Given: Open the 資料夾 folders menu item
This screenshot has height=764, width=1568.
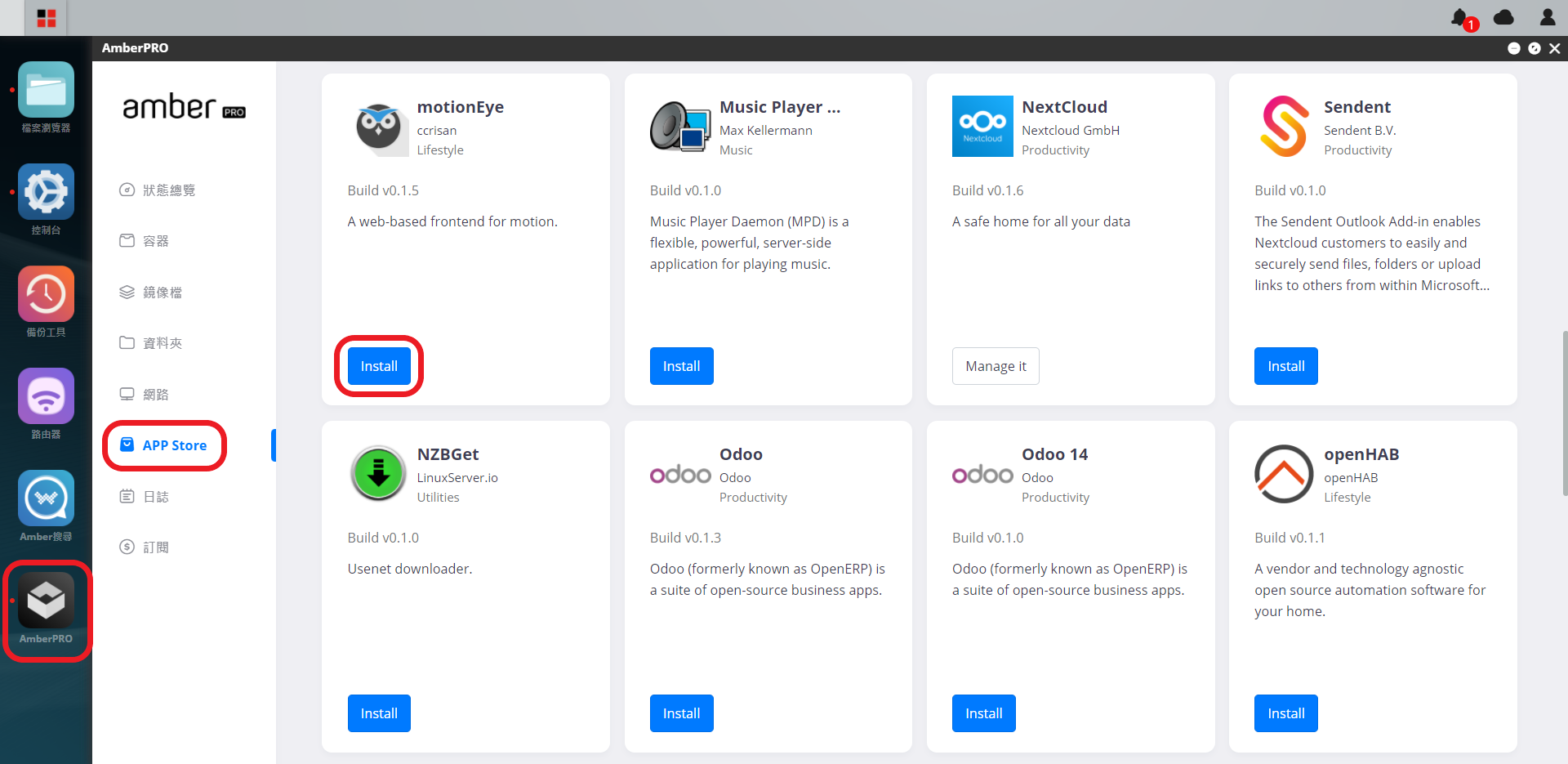Looking at the screenshot, I should 151,343.
